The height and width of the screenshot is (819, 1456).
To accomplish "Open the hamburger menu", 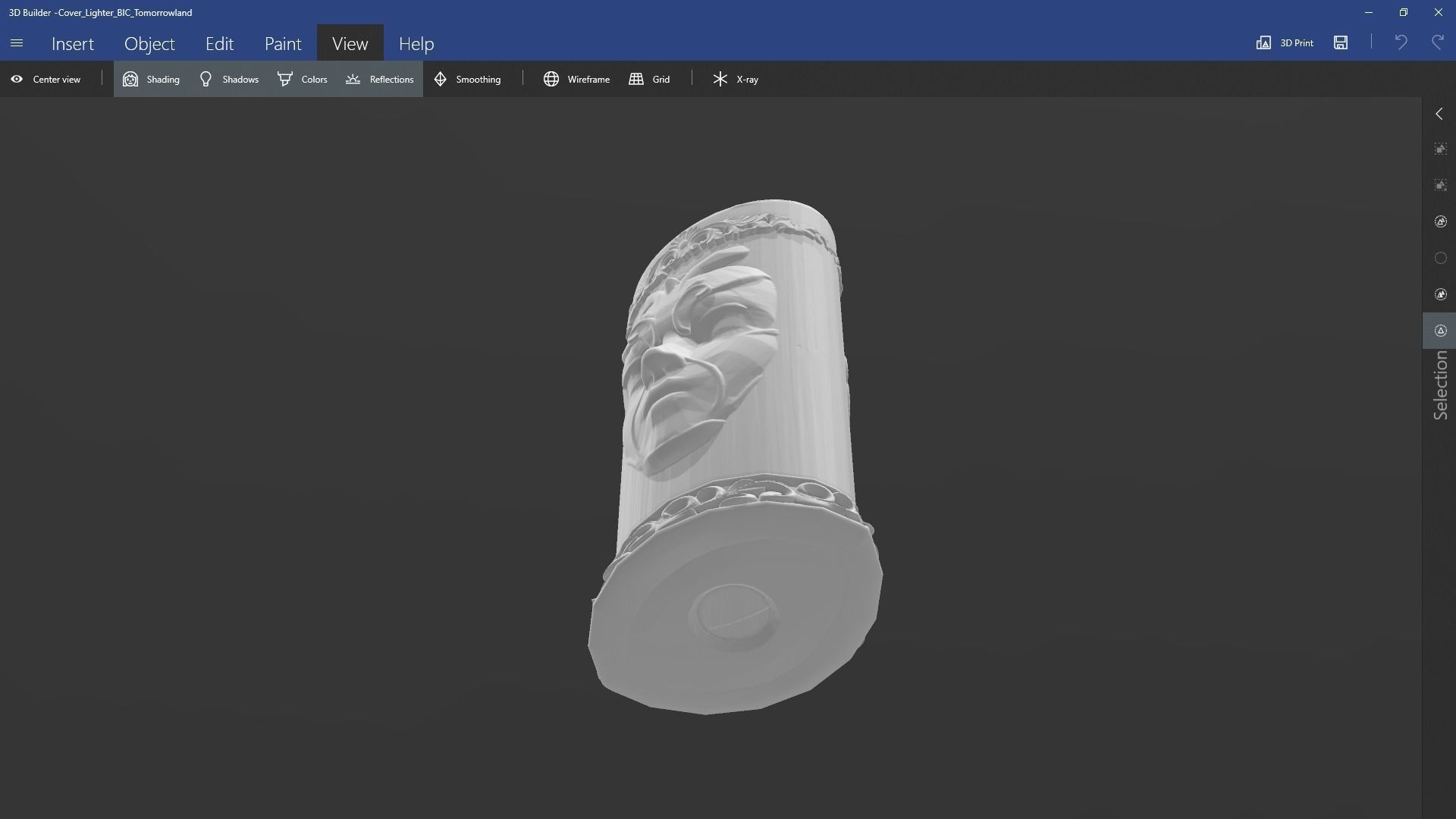I will coord(17,43).
